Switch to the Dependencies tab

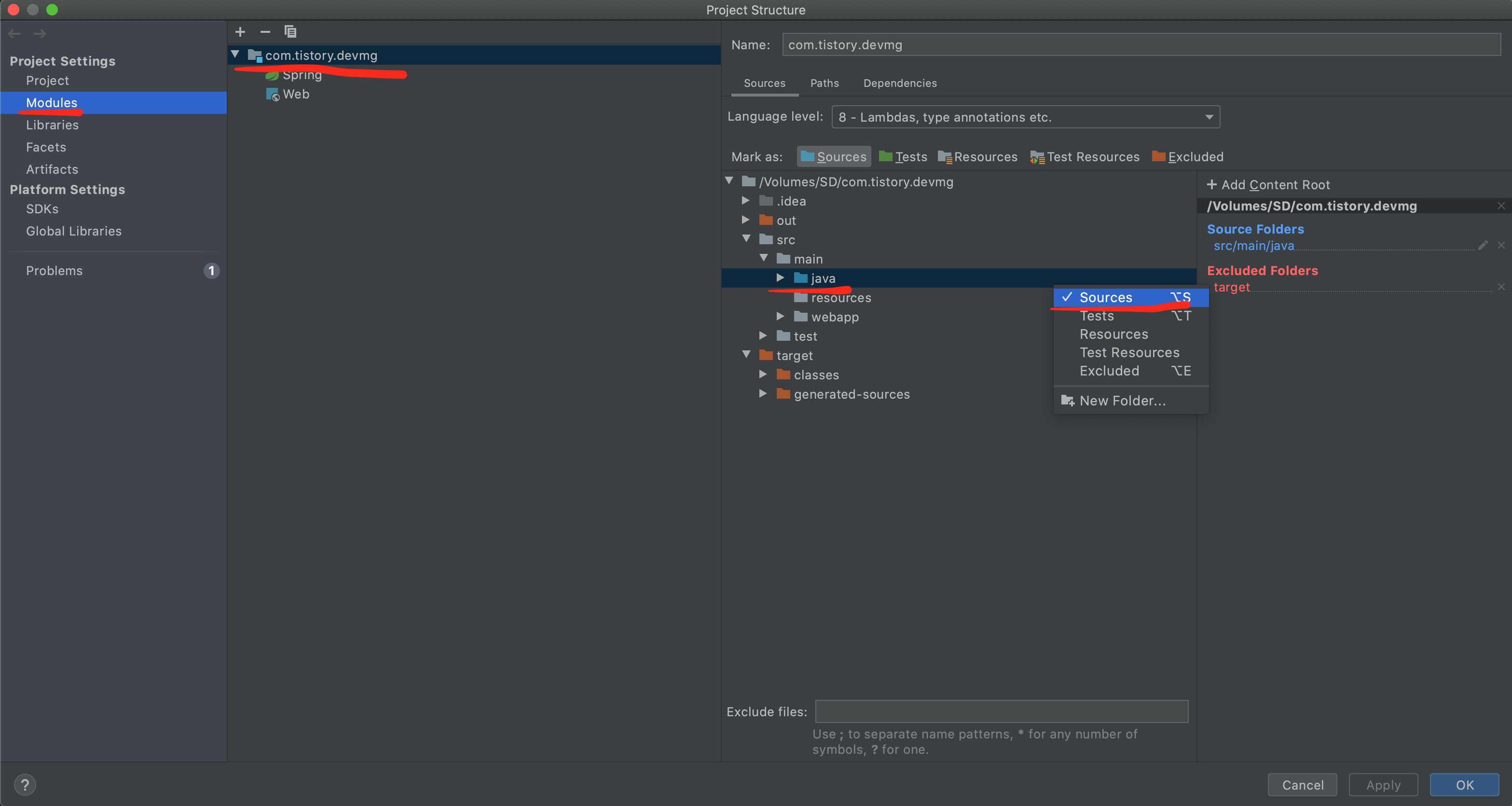[899, 83]
